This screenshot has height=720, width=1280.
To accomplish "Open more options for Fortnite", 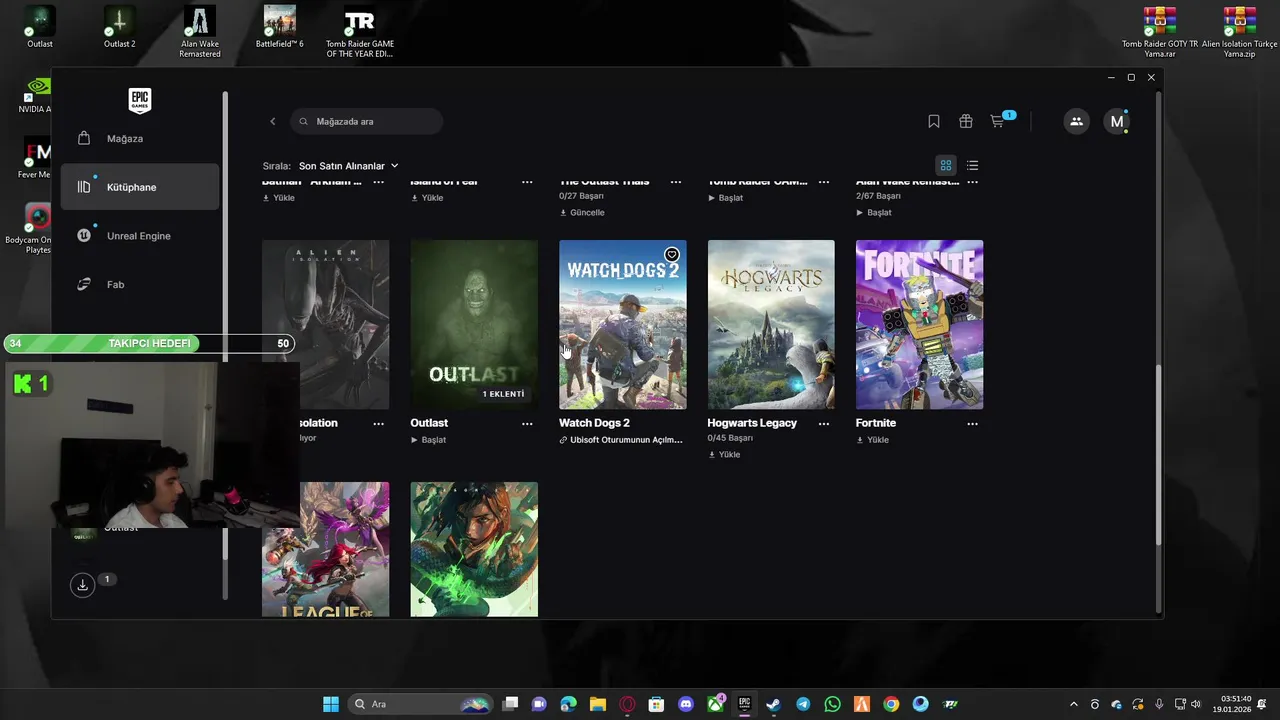I will click(x=972, y=424).
